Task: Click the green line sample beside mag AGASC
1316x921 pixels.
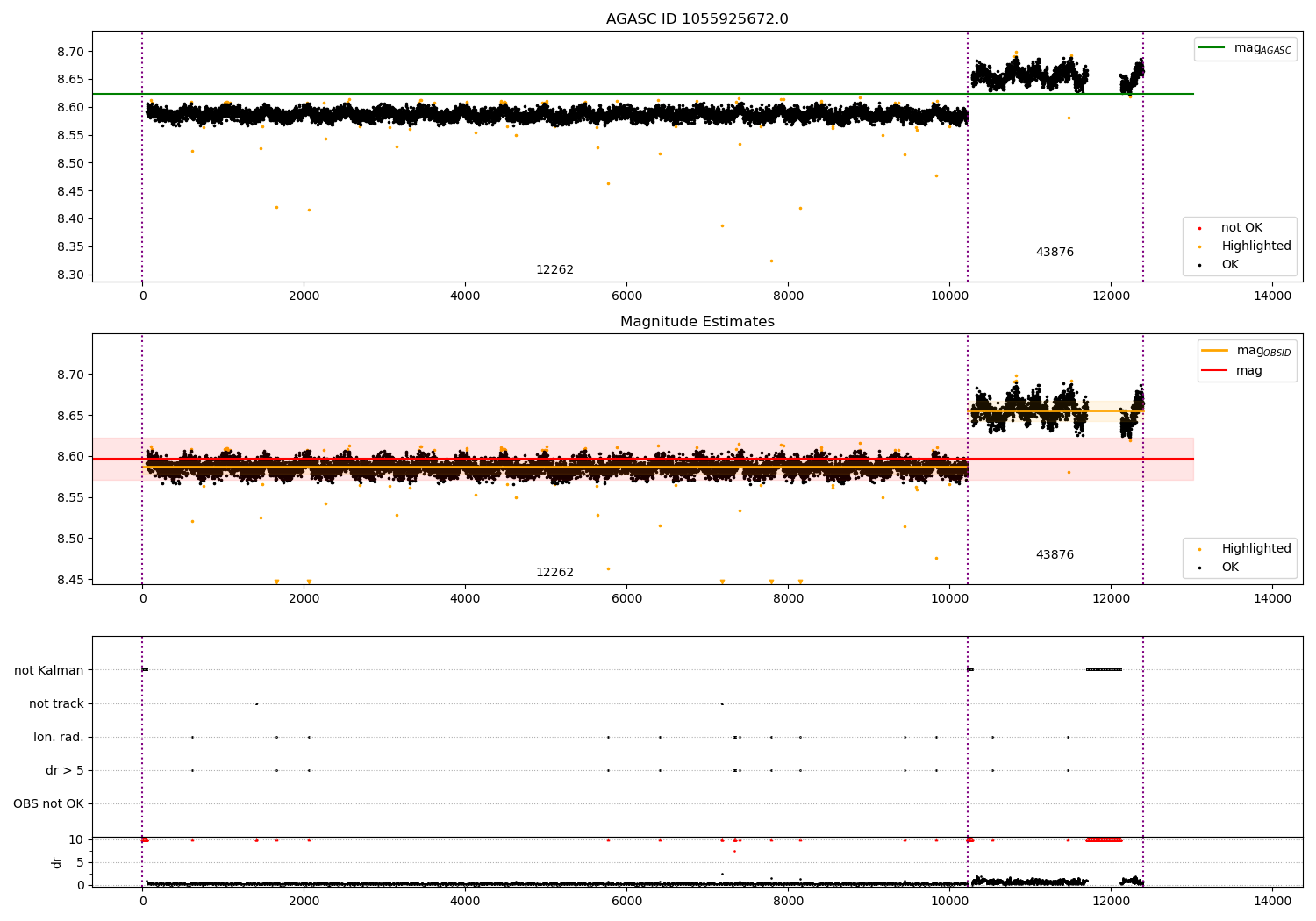Action: (1212, 48)
